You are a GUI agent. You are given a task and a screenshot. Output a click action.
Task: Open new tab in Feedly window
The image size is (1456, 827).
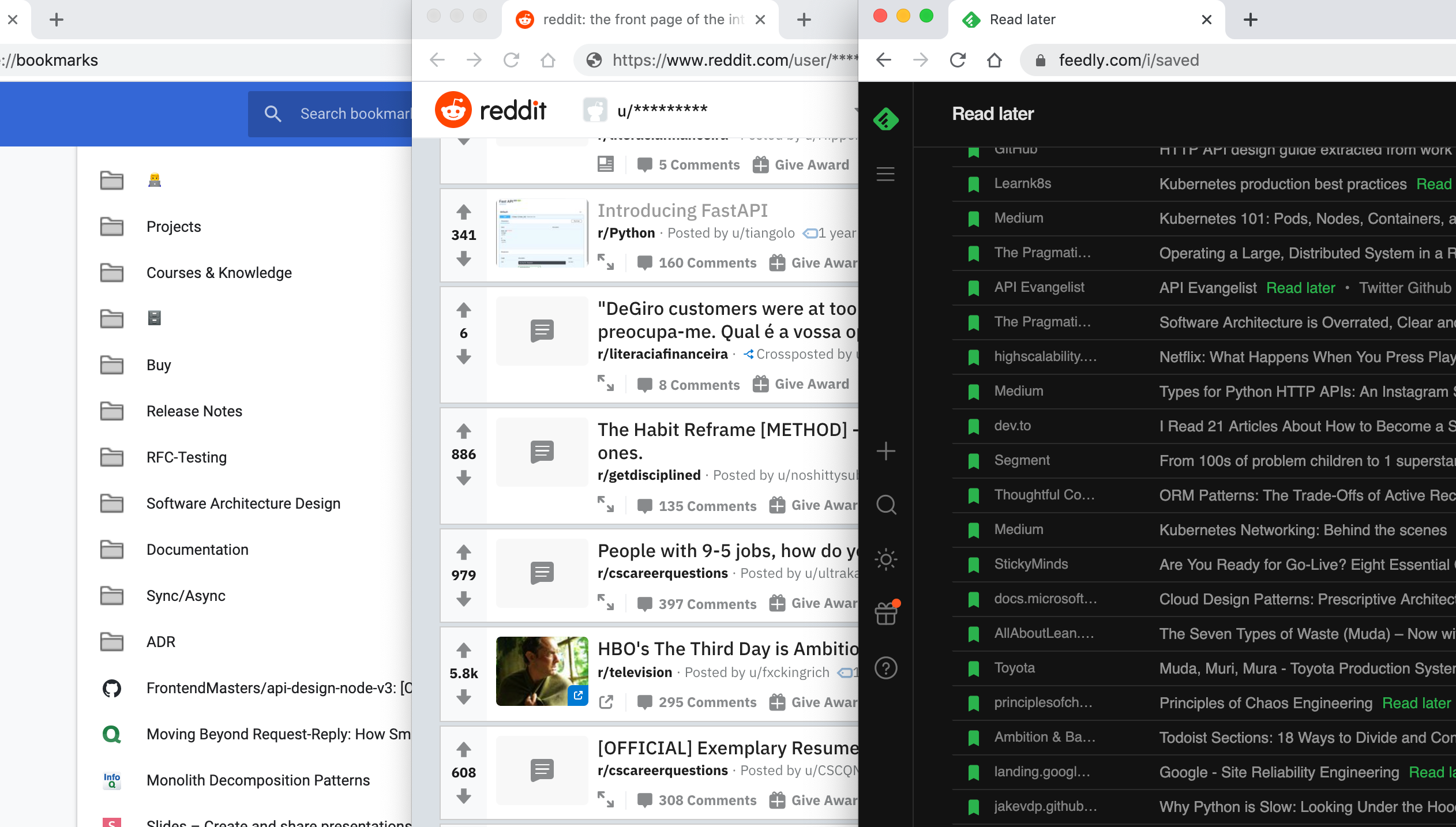(x=1251, y=20)
